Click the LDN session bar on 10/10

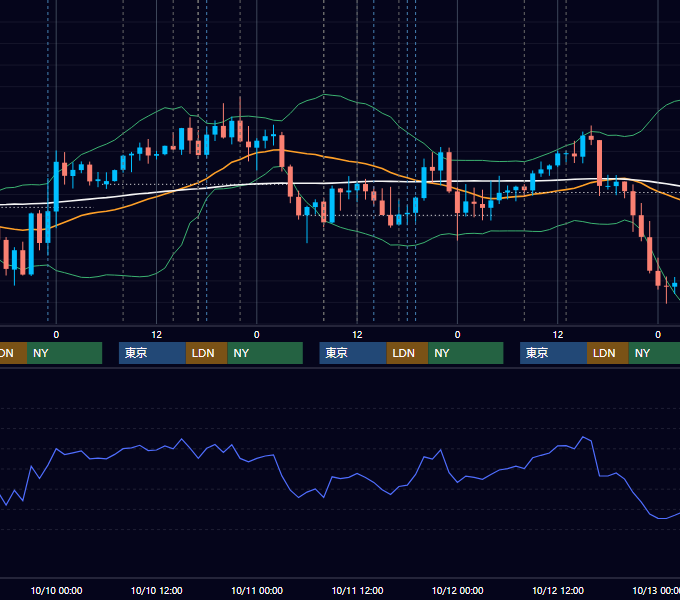click(x=206, y=353)
